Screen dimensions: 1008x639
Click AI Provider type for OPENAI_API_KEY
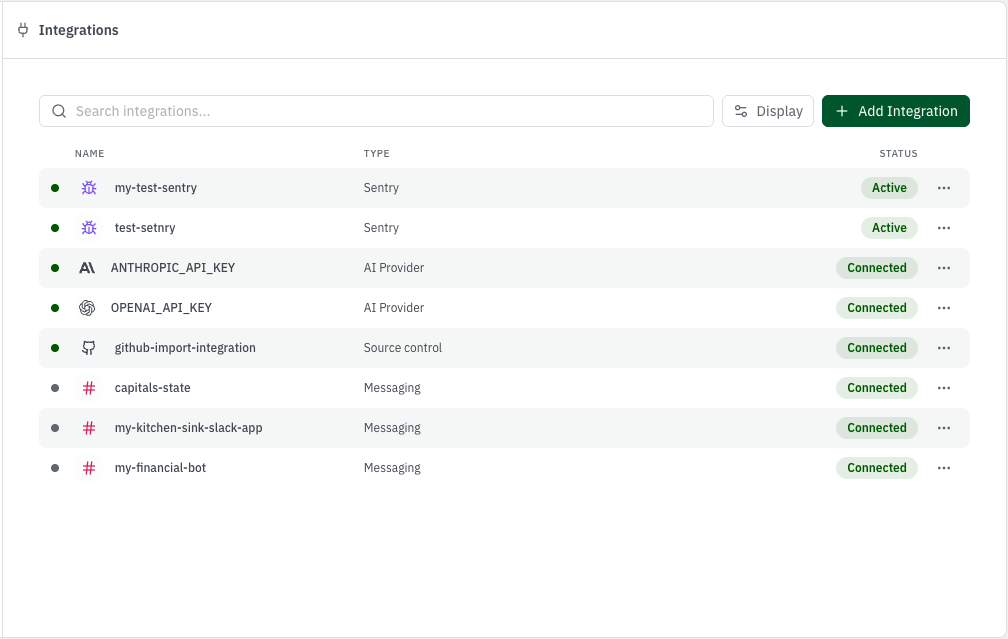pyautogui.click(x=394, y=308)
